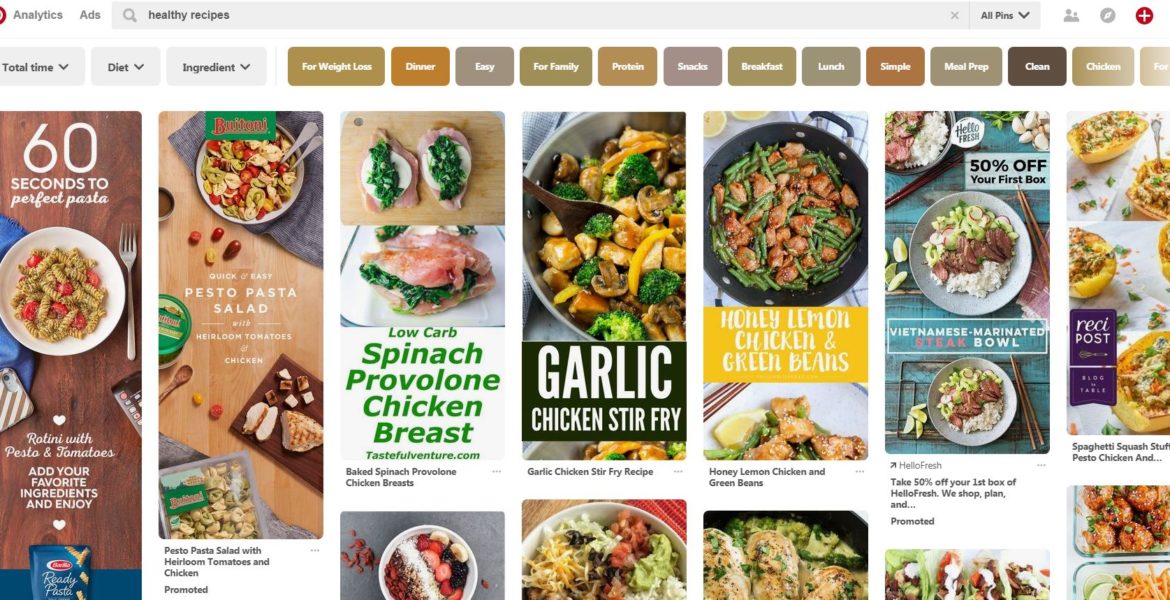
Task: Open Spinach Provolone Chicken Breast pin image
Action: pyautogui.click(x=422, y=286)
